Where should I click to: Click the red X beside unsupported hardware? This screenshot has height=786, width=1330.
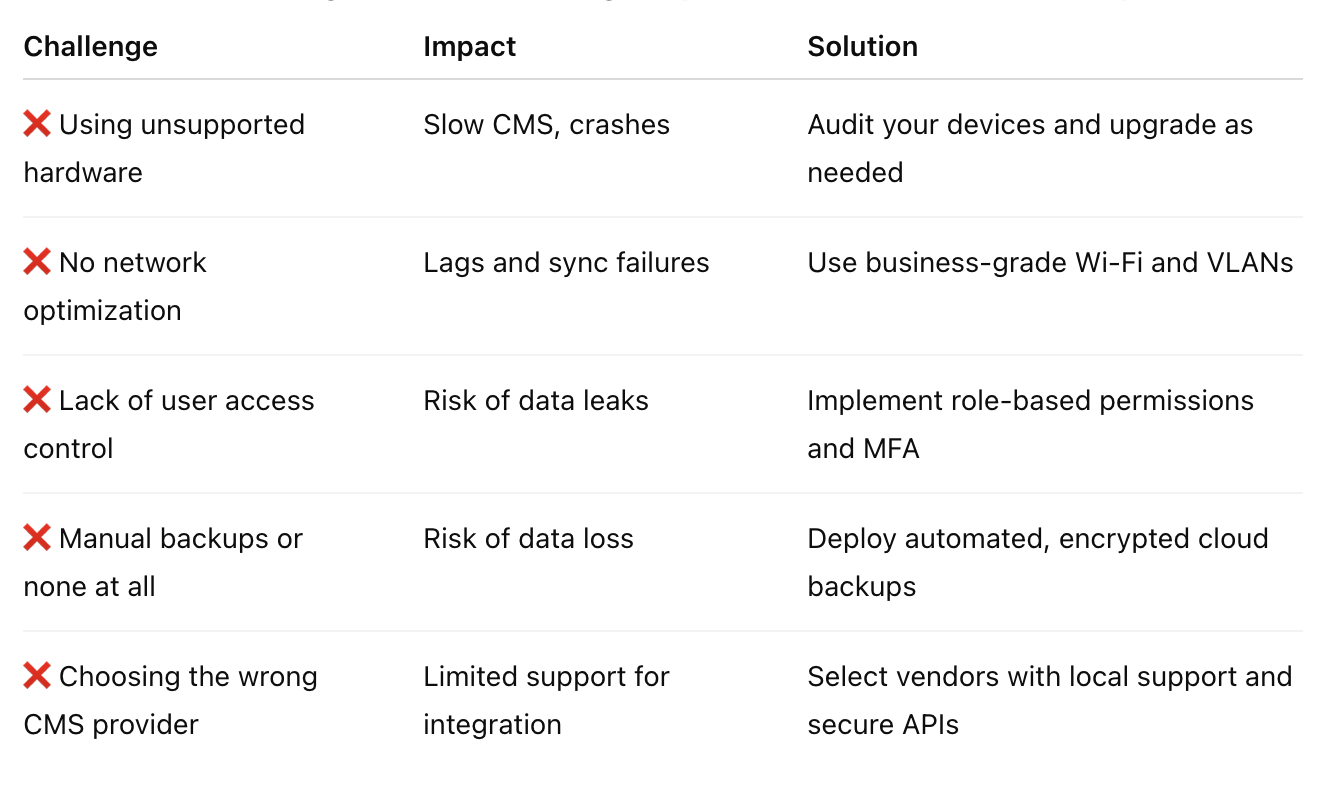(37, 125)
